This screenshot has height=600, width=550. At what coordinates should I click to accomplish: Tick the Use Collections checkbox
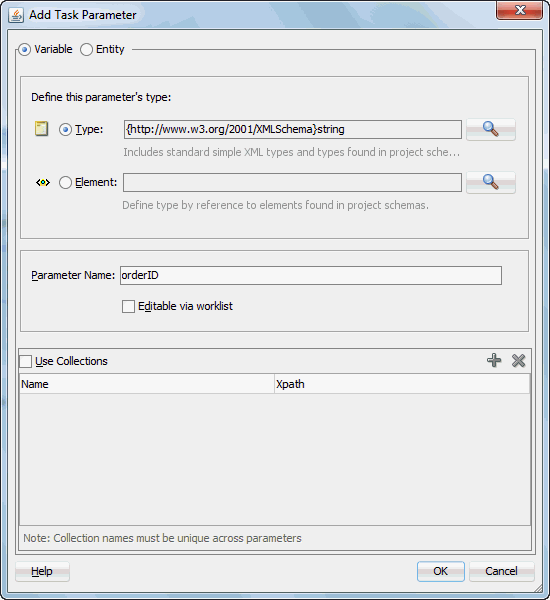26,362
